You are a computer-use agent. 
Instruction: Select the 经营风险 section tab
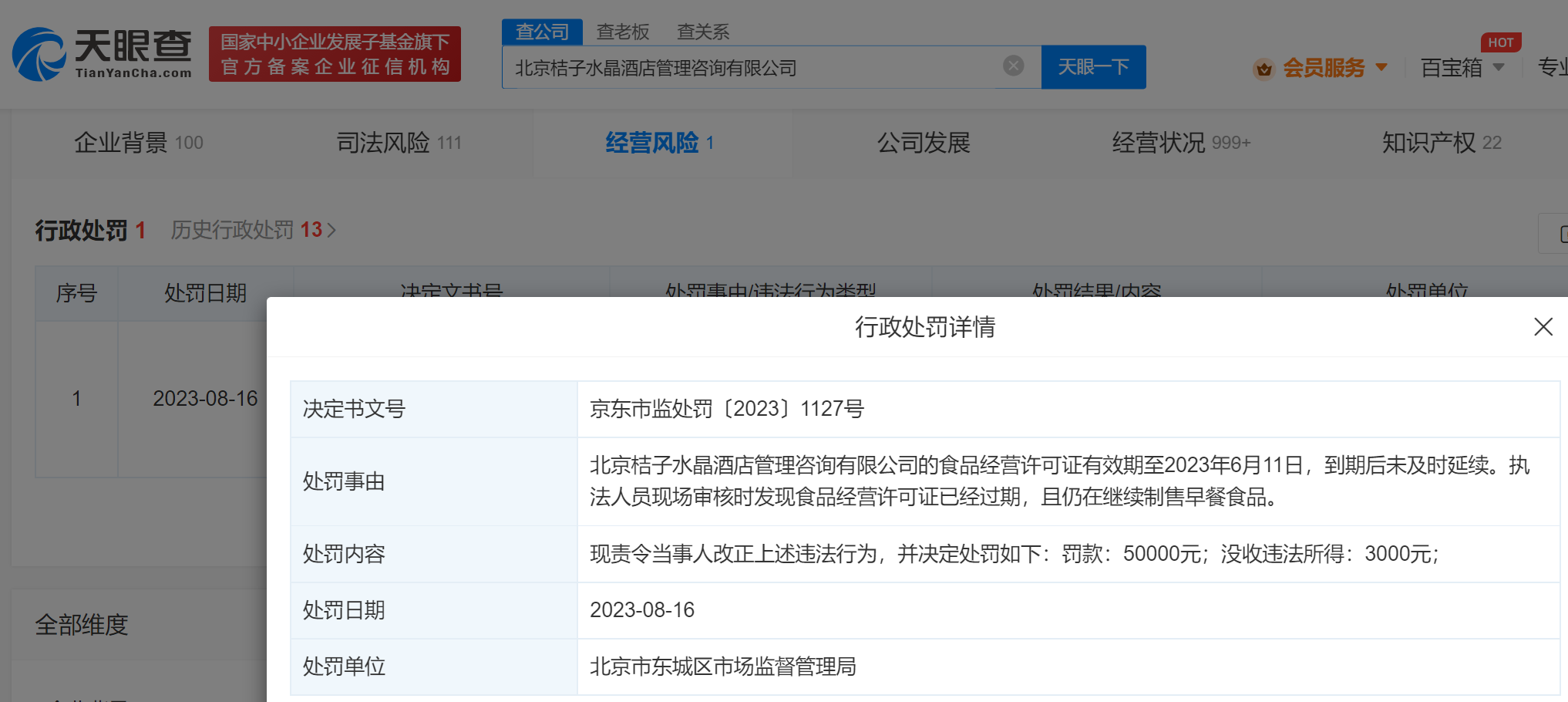(x=659, y=143)
